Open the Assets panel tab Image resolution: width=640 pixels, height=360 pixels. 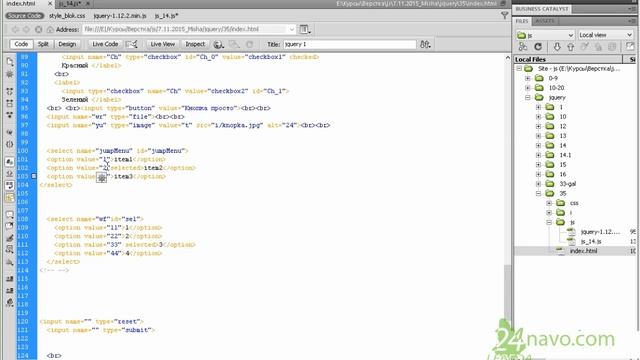[x=545, y=21]
